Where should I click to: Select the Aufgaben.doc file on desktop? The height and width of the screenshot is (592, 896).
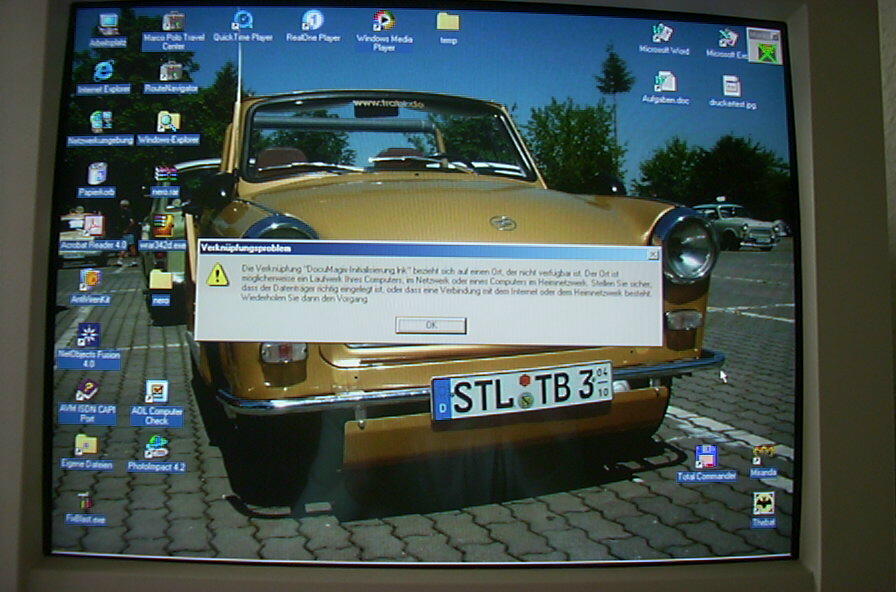point(665,83)
